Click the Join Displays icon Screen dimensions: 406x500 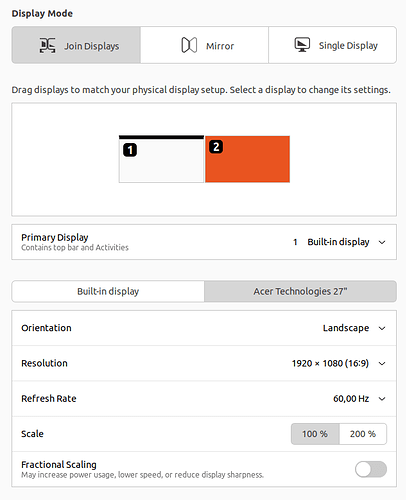tap(47, 45)
